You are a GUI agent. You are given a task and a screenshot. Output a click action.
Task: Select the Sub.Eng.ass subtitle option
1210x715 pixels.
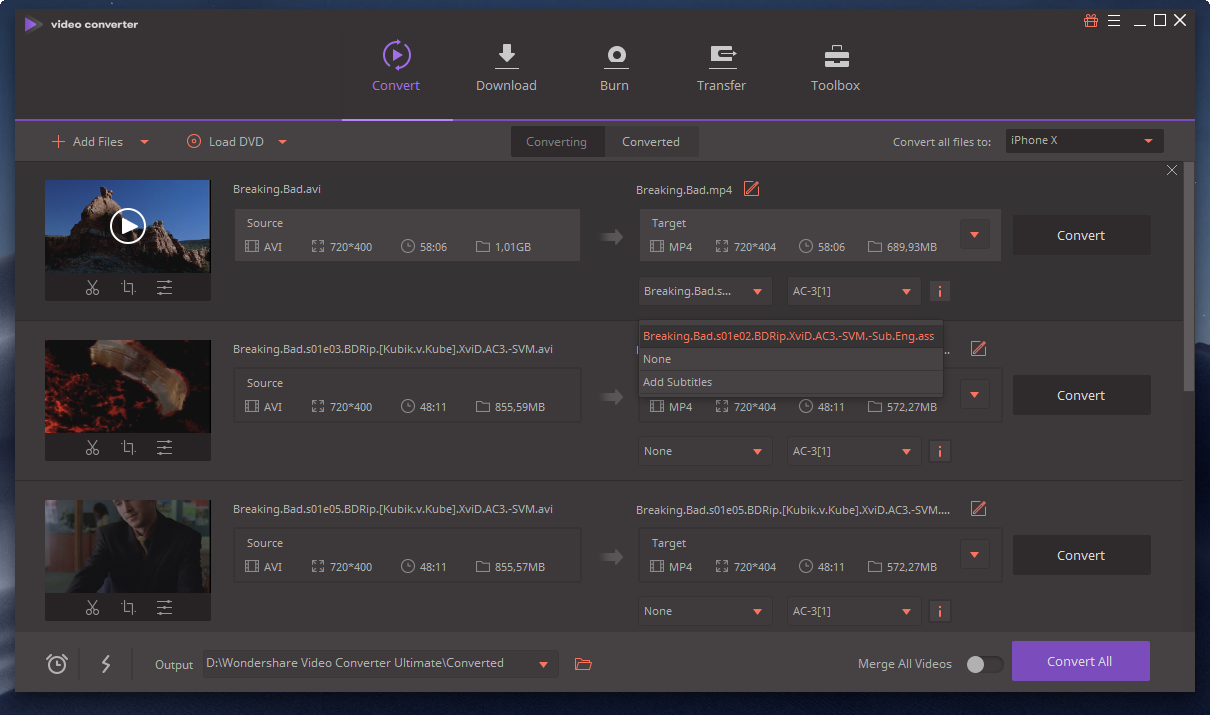[x=790, y=336]
